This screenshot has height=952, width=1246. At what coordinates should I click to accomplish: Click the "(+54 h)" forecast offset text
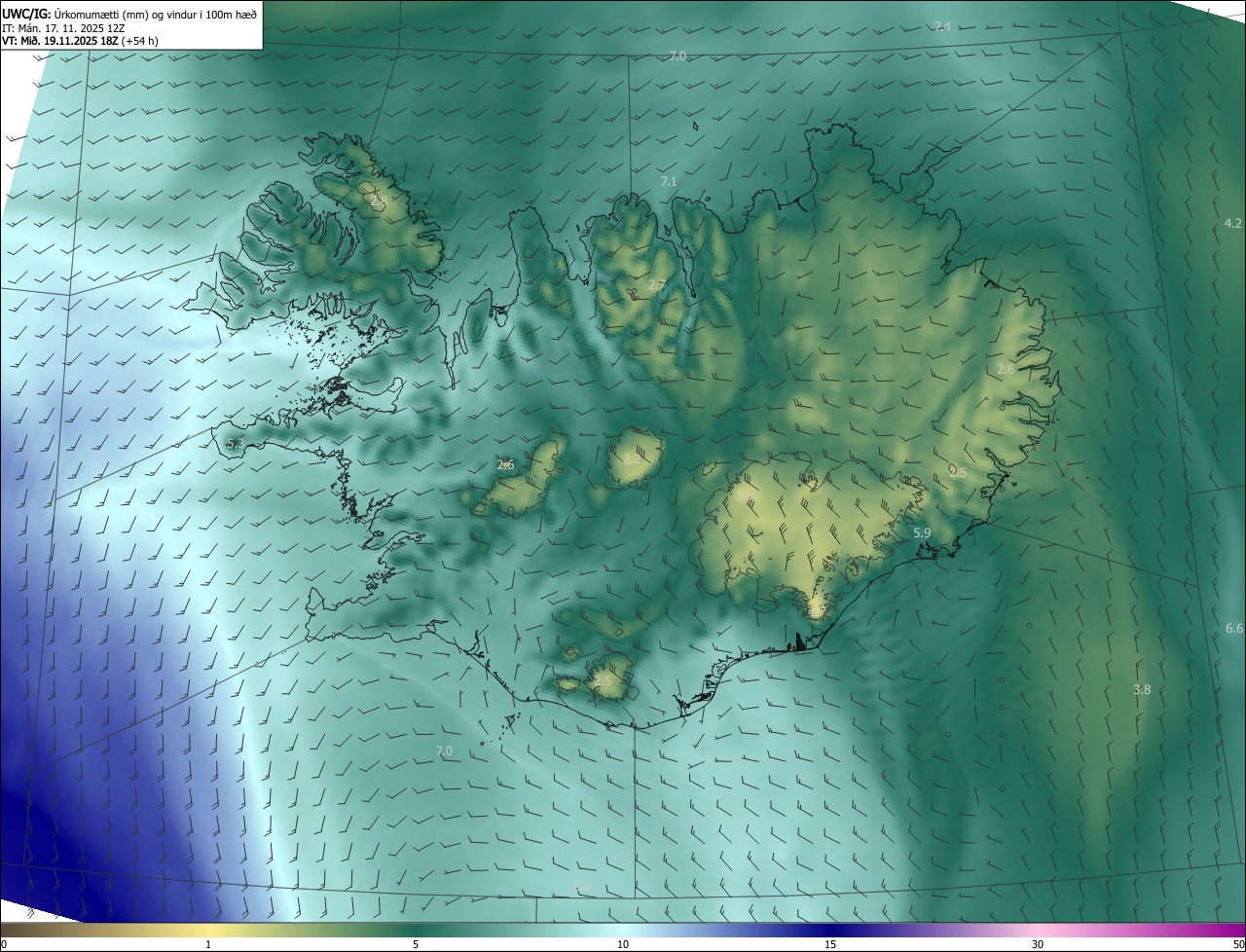pos(140,41)
